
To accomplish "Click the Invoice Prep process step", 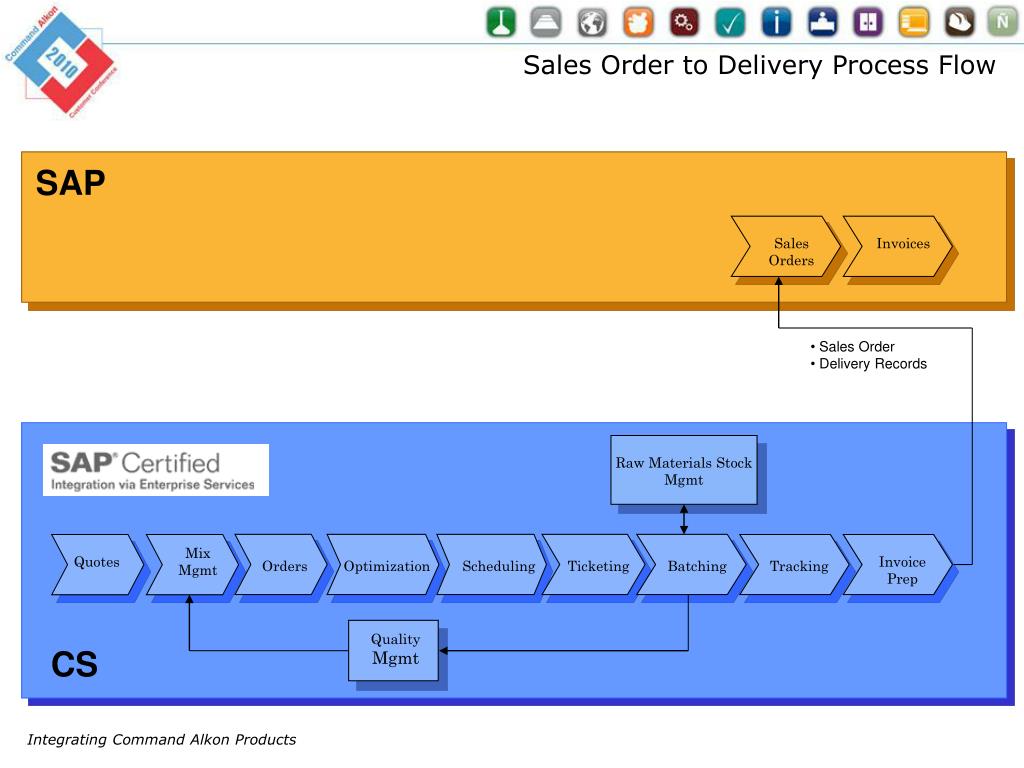I will [899, 564].
